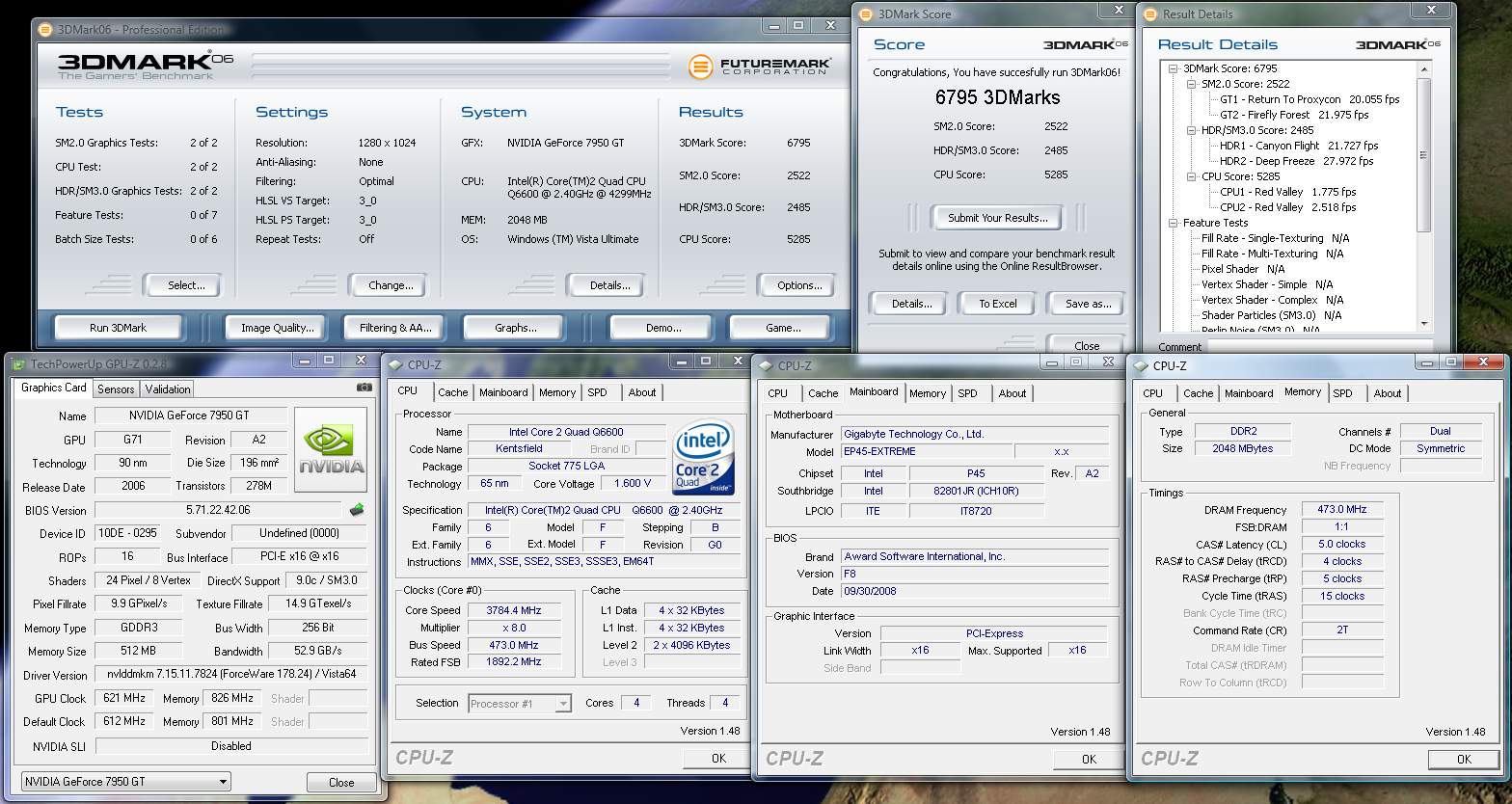1512x804 pixels.
Task: Click the GPU-Z screenshot camera icon
Action: pyautogui.click(x=364, y=388)
